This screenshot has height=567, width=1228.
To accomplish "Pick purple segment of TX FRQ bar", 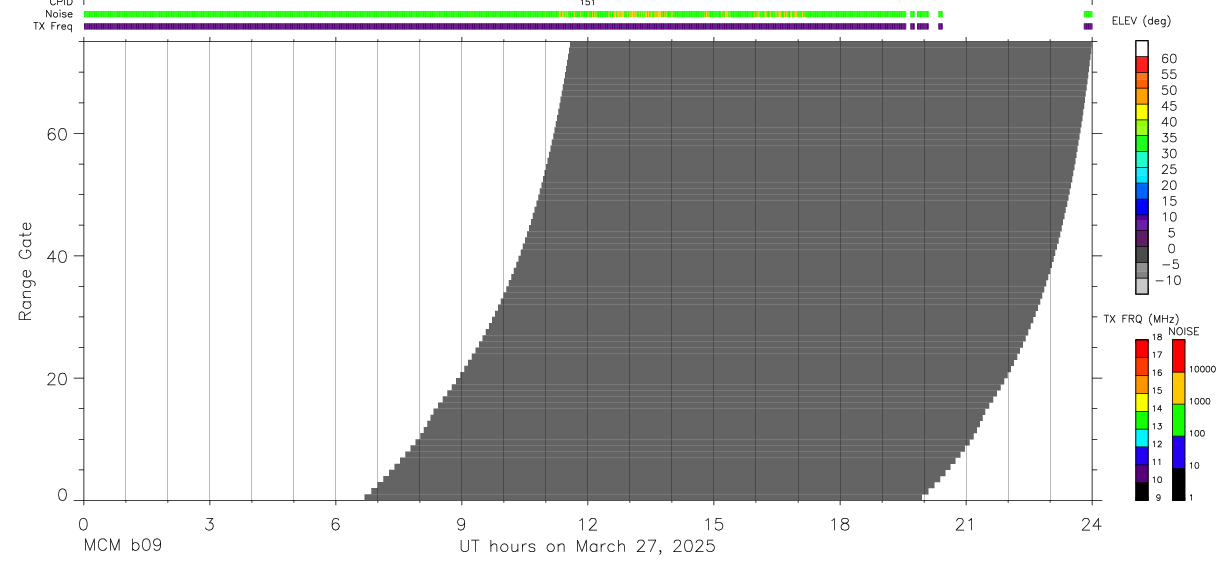I will tap(1141, 473).
